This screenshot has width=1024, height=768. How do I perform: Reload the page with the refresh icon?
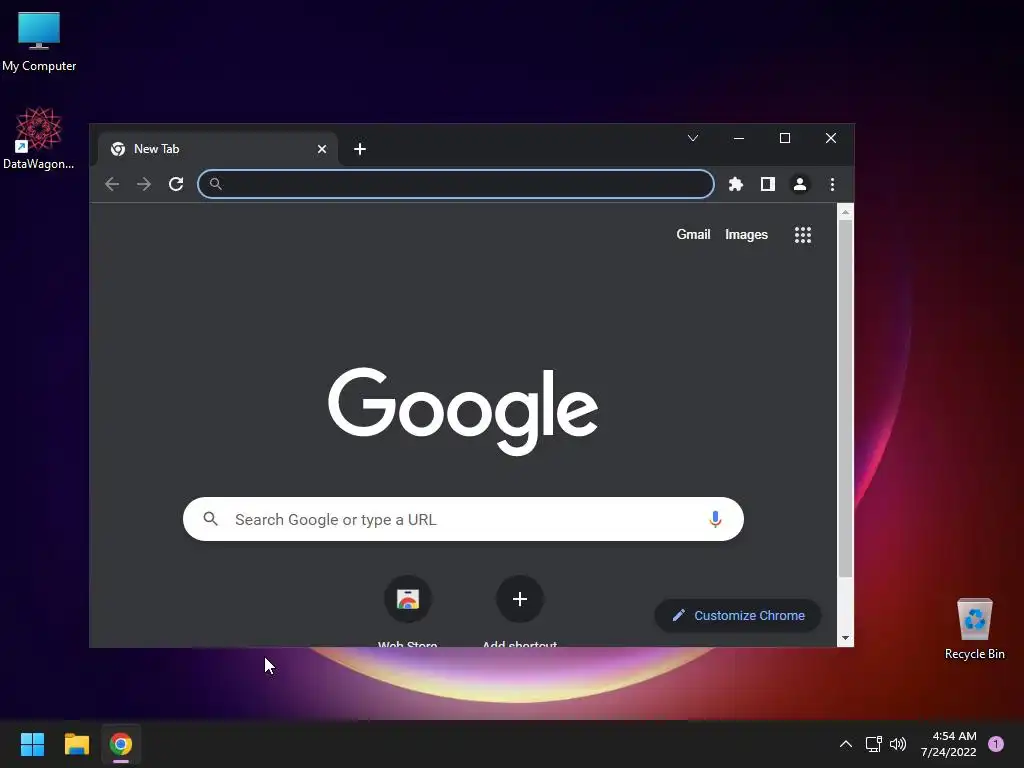(176, 184)
